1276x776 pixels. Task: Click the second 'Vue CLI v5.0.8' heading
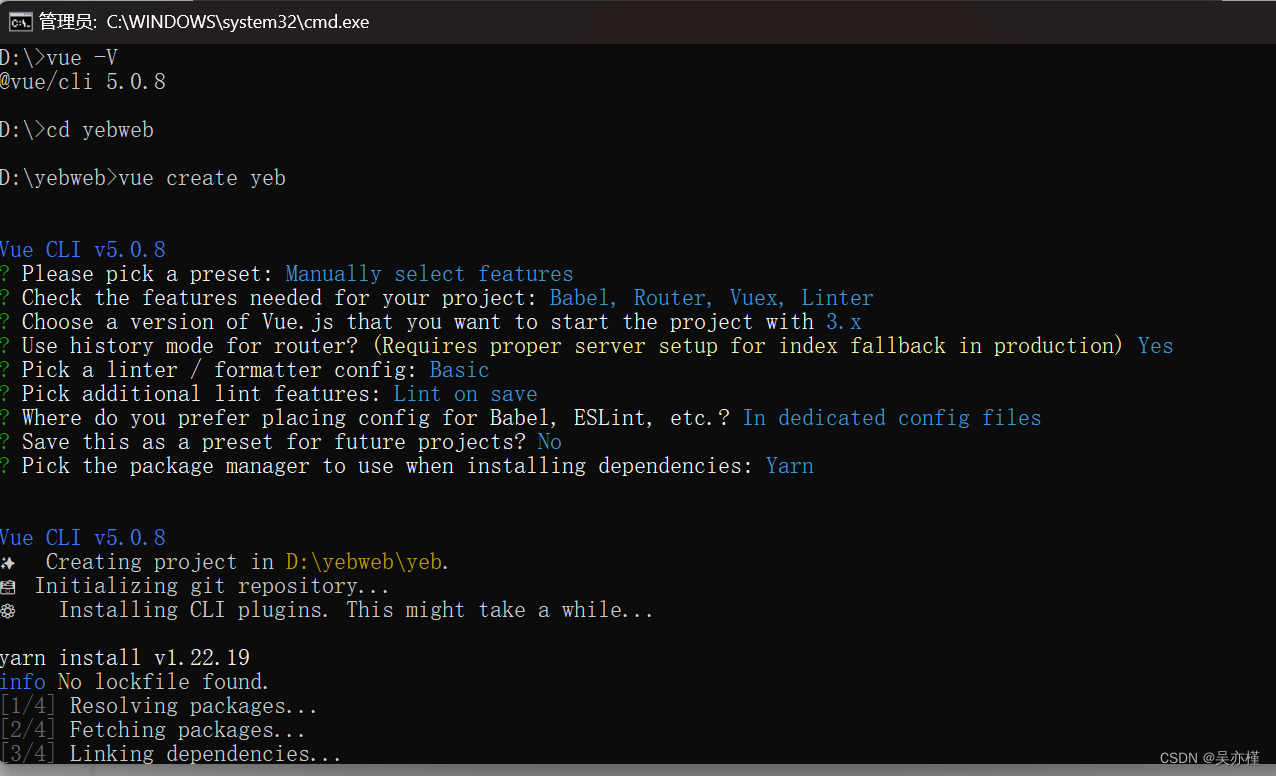pos(83,538)
